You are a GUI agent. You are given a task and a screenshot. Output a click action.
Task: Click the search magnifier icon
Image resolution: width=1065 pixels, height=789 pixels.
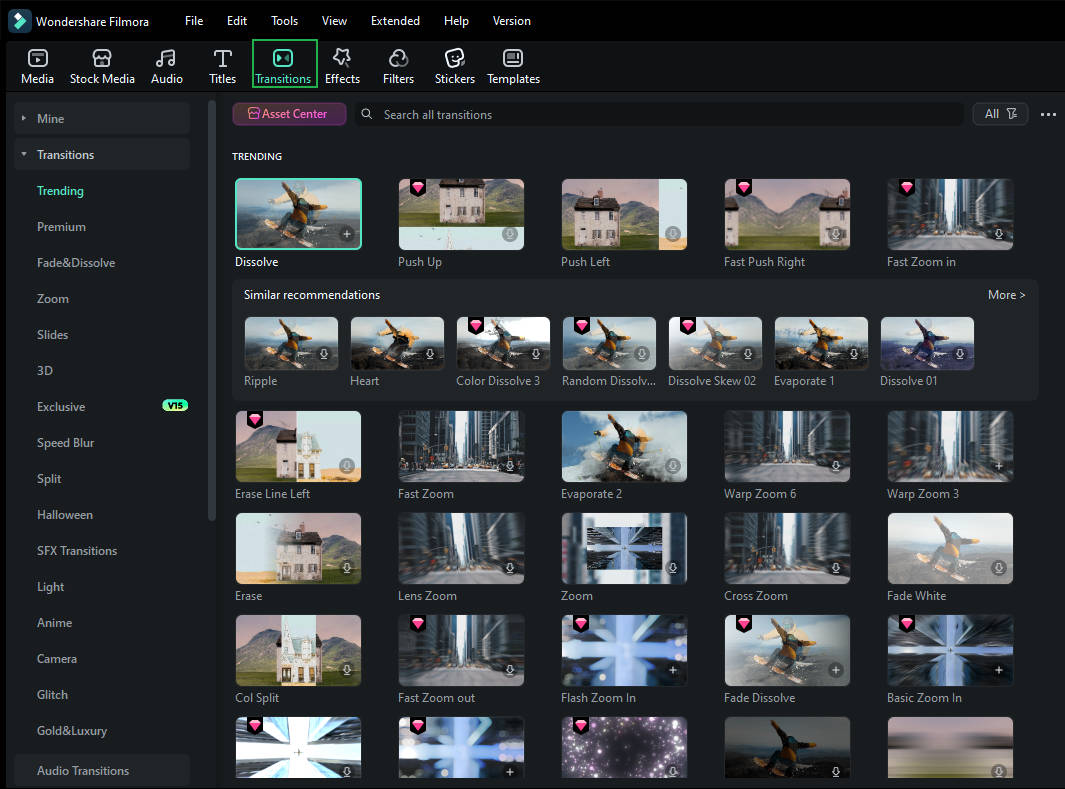(x=366, y=114)
